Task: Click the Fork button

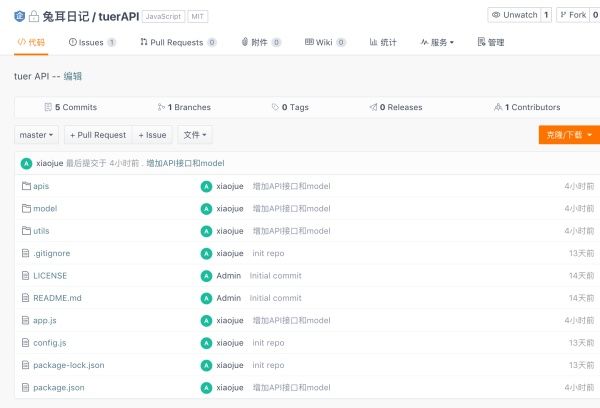Action: click(573, 15)
